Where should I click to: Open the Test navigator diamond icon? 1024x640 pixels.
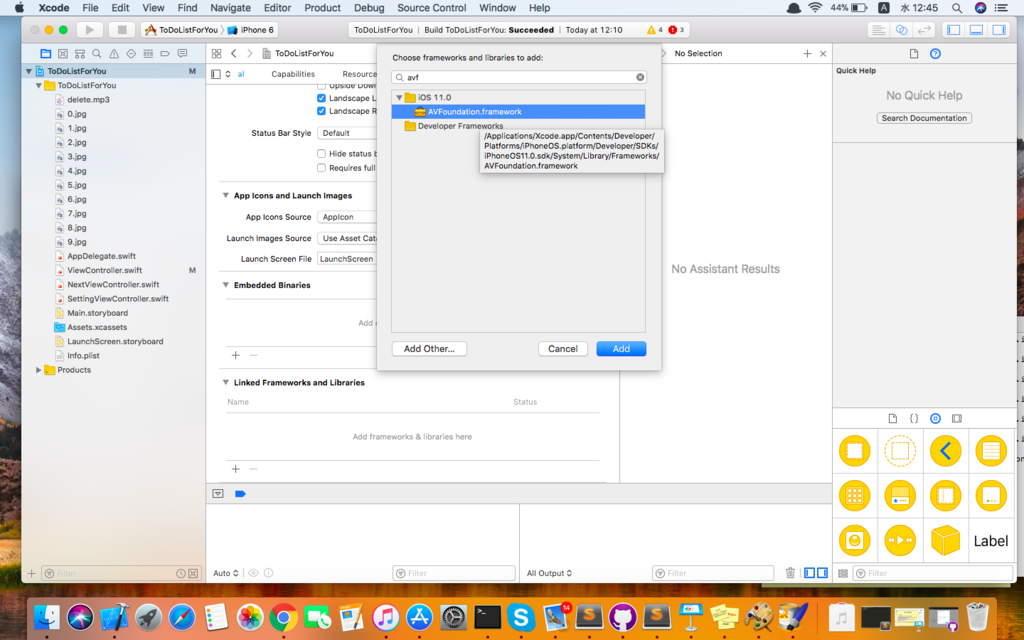[x=131, y=54]
